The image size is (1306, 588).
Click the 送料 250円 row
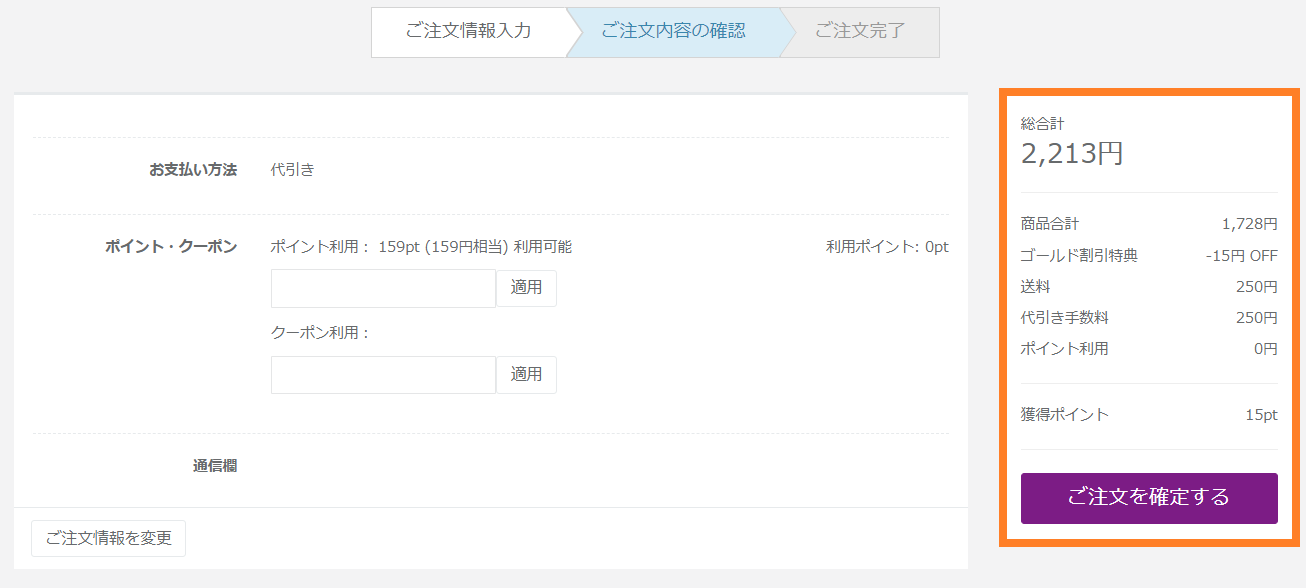(1149, 286)
